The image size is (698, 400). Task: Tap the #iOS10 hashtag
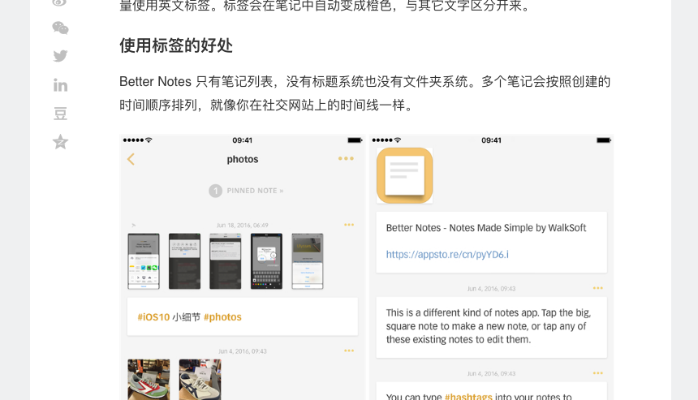click(154, 317)
